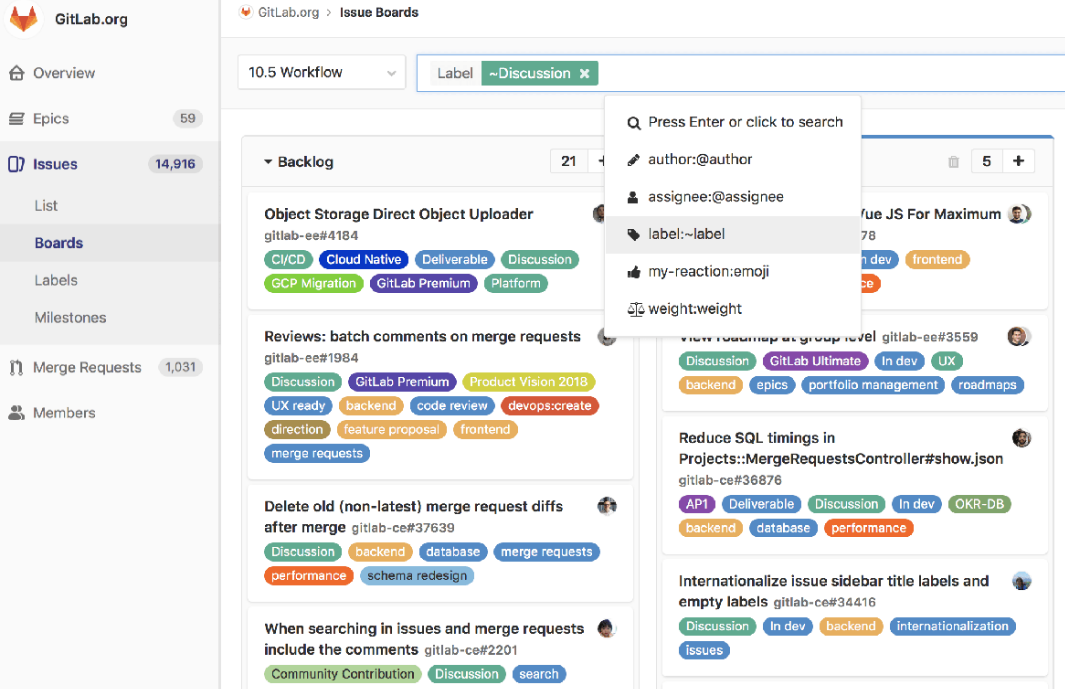
Task: Click the Members people icon
Action: 16,413
